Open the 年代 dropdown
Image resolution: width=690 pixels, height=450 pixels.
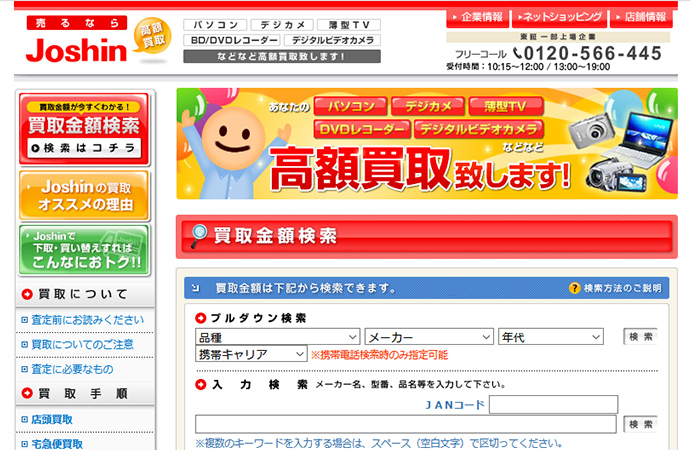(551, 337)
